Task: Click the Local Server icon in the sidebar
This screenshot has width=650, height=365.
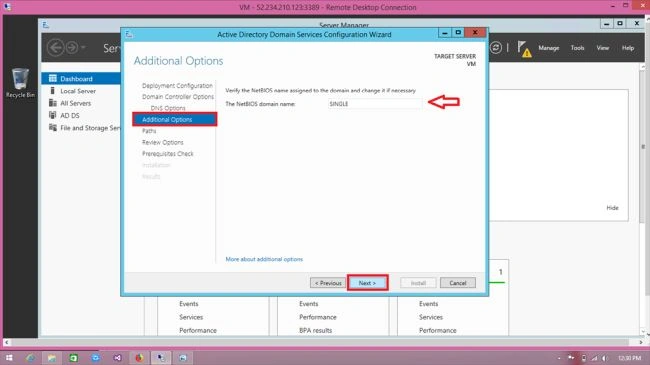Action: (x=53, y=90)
